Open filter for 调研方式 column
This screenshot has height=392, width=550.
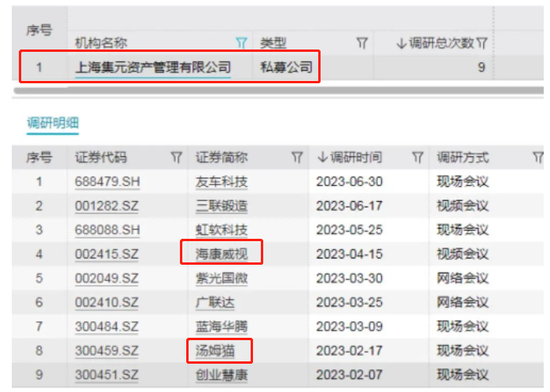(x=538, y=157)
